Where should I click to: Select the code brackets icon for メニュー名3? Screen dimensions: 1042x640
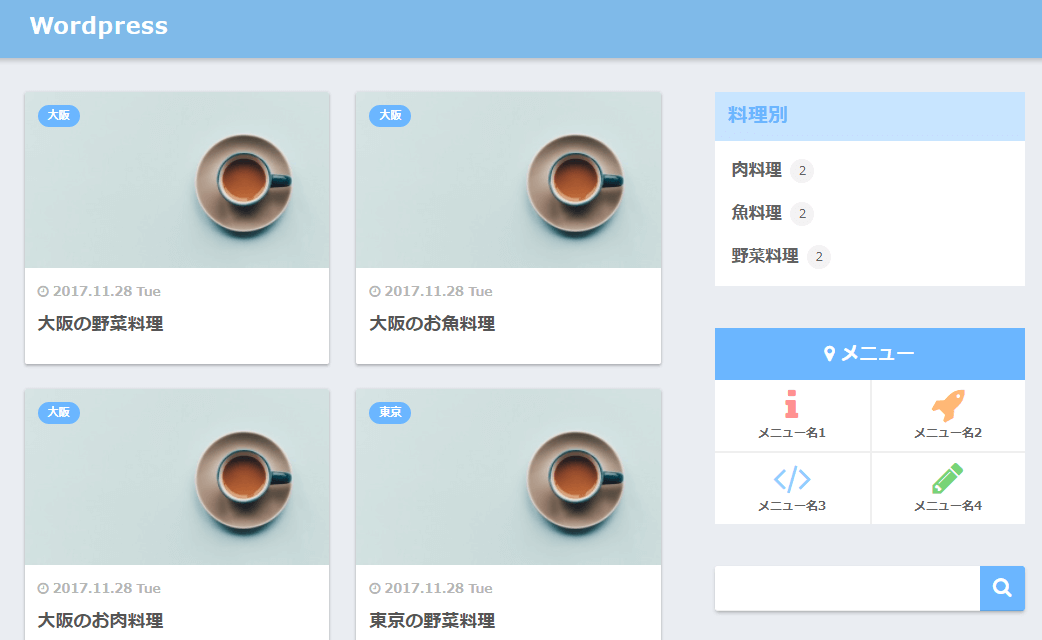coord(792,480)
